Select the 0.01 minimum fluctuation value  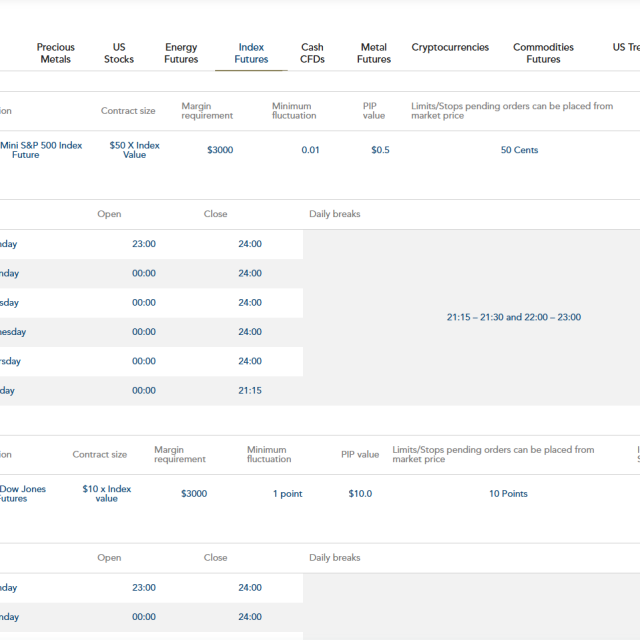(311, 150)
